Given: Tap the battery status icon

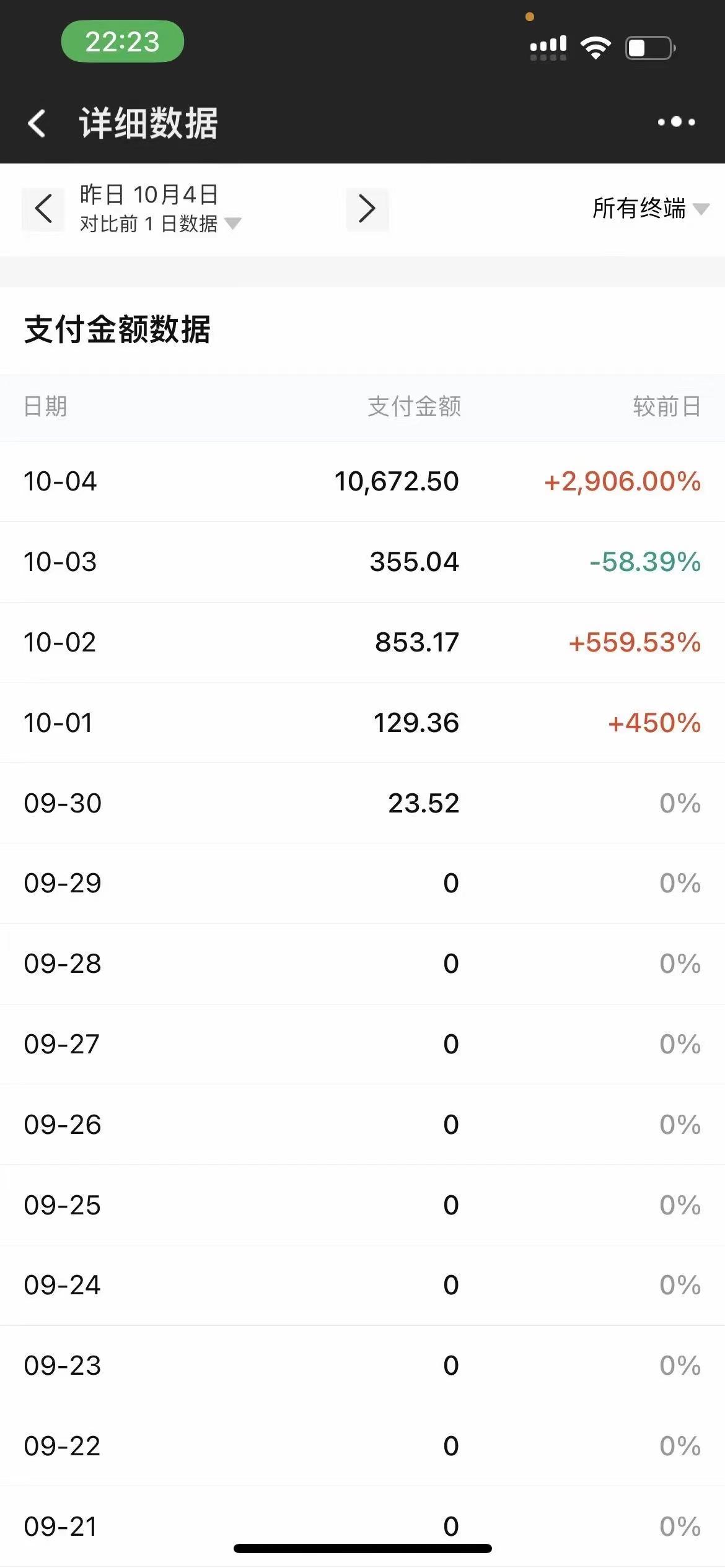Looking at the screenshot, I should (650, 48).
